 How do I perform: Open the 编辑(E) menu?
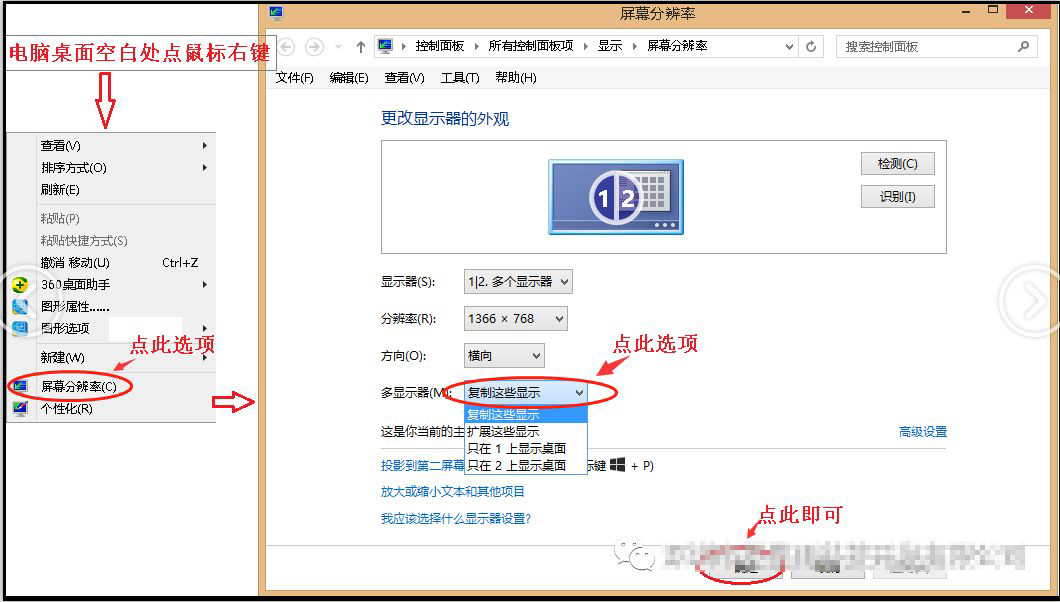pyautogui.click(x=349, y=78)
